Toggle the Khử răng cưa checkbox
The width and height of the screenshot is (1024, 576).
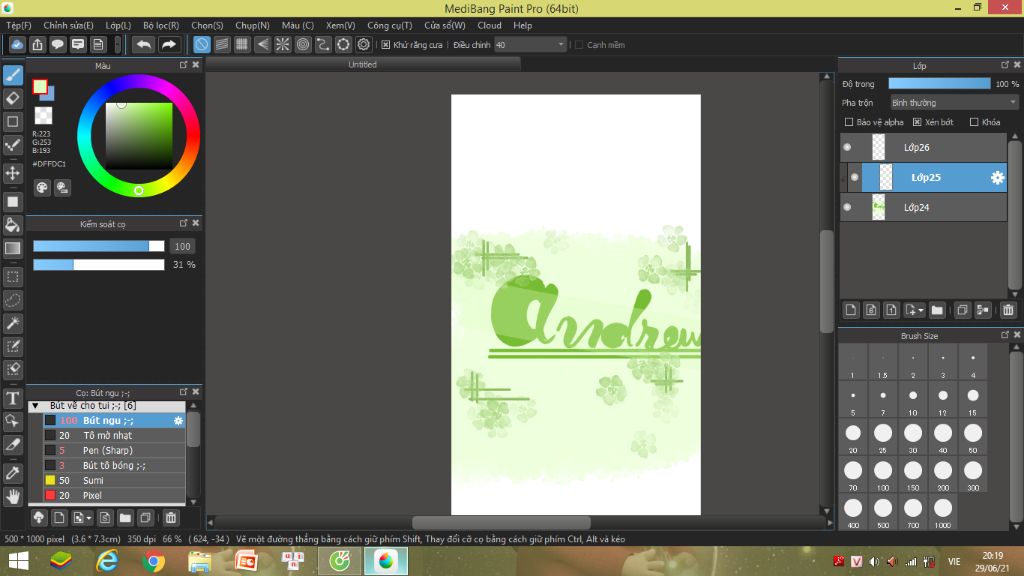click(x=386, y=45)
